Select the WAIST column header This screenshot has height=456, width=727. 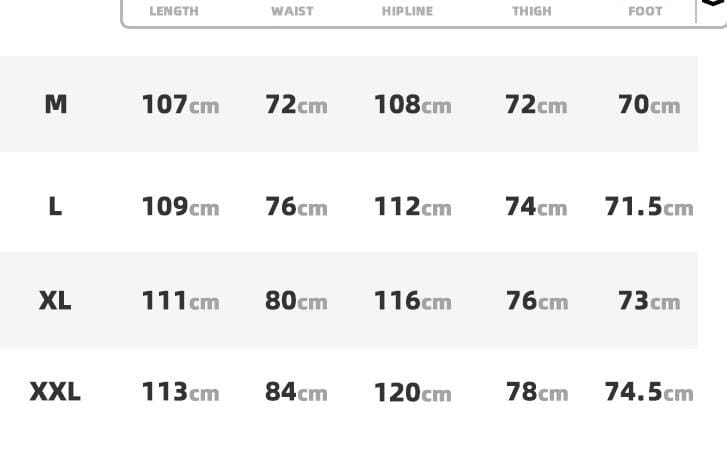point(292,11)
